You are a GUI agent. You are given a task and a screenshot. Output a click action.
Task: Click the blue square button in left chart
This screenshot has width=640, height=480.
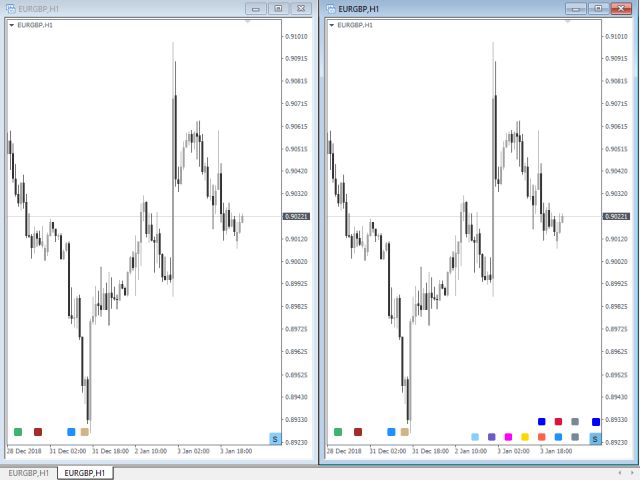click(71, 432)
